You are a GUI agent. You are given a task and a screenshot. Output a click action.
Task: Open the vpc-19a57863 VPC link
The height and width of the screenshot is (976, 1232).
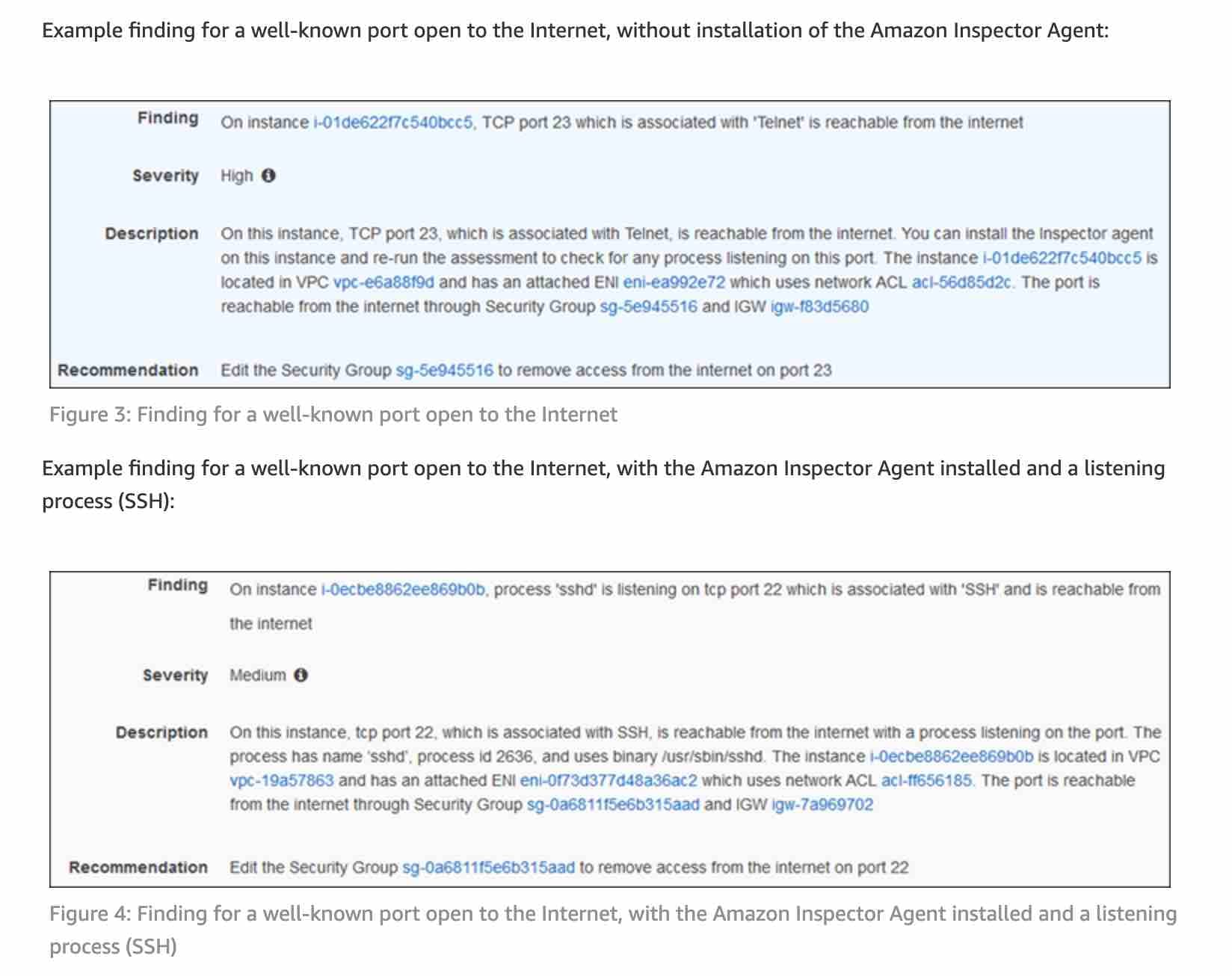click(281, 780)
